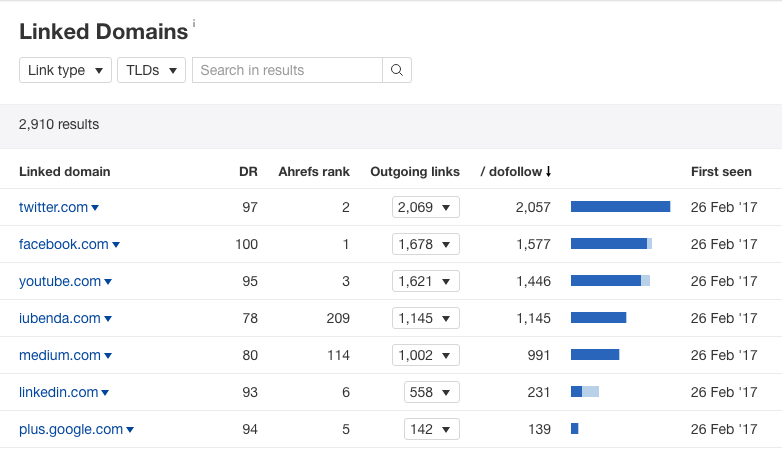The height and width of the screenshot is (449, 782).
Task: Click linkedin.com dofollow value 231
Action: [539, 392]
